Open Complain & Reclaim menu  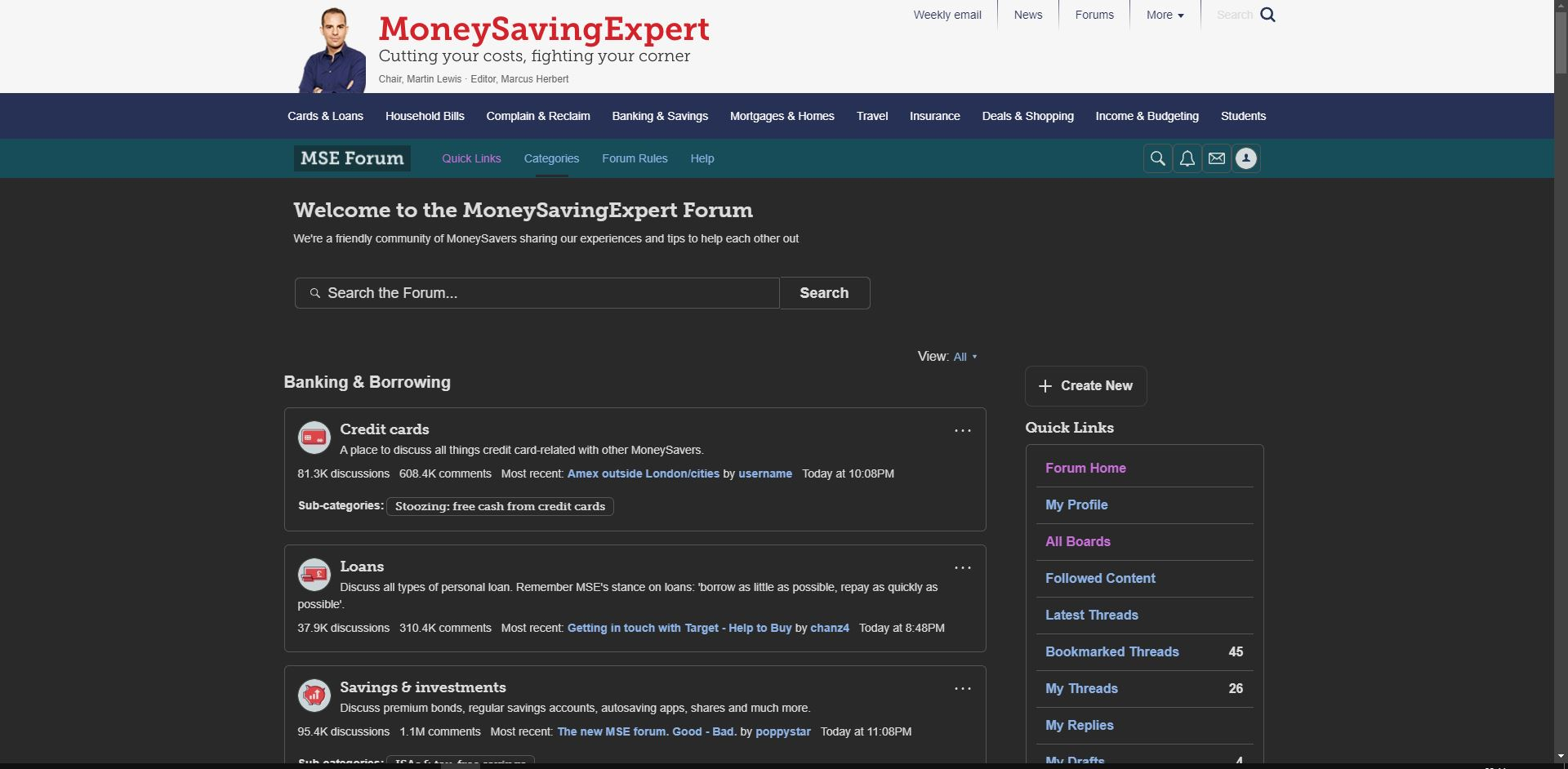pyautogui.click(x=538, y=116)
